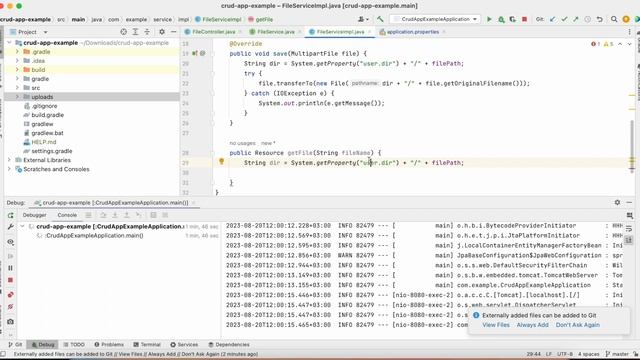The height and width of the screenshot is (360, 640).
Task: Expand External Libraries node
Action: [9, 160]
